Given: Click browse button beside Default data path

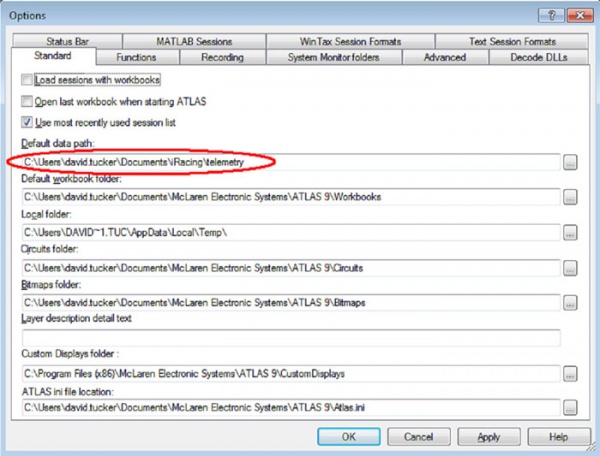Looking at the screenshot, I should (x=570, y=162).
